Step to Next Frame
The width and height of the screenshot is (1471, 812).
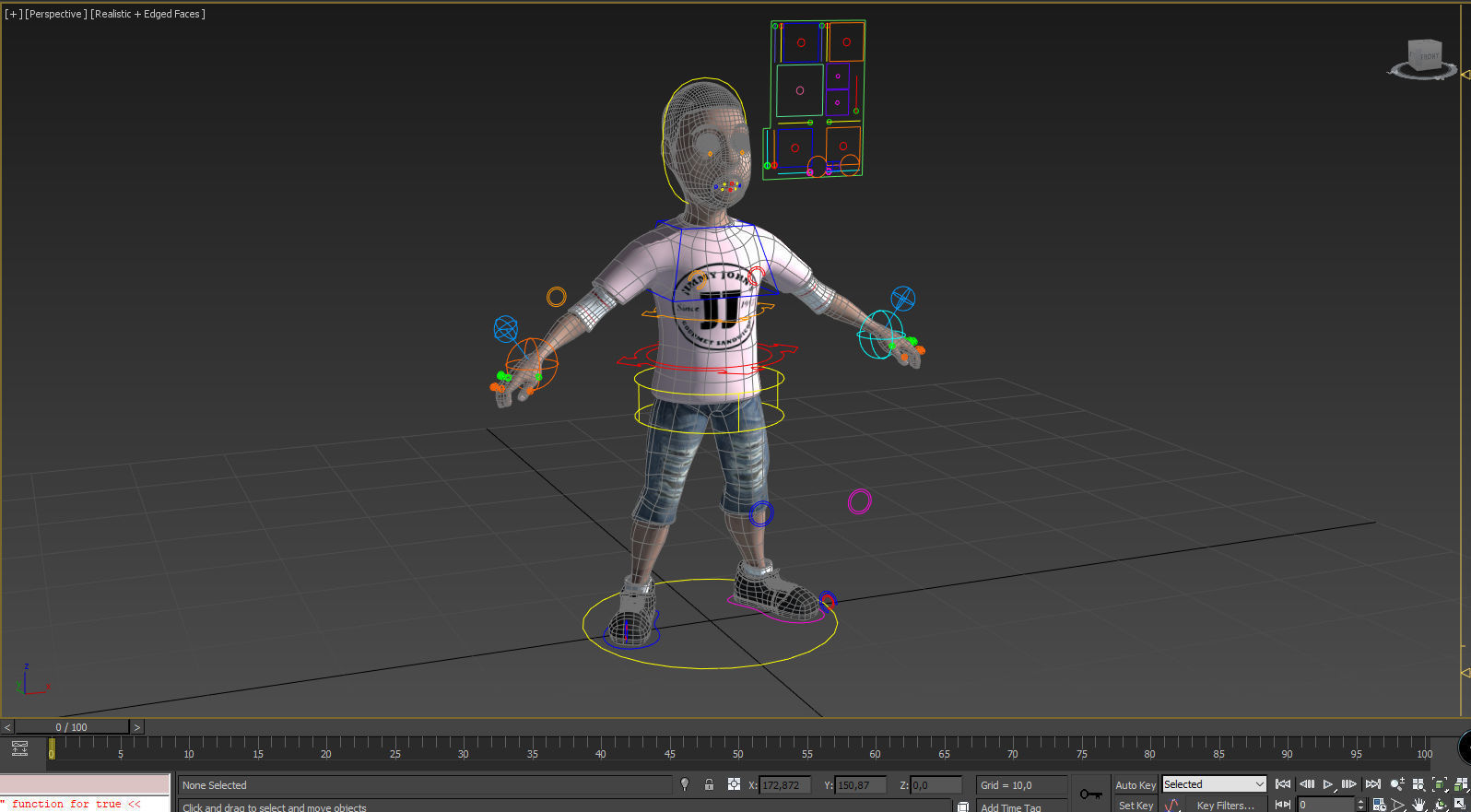(1348, 784)
